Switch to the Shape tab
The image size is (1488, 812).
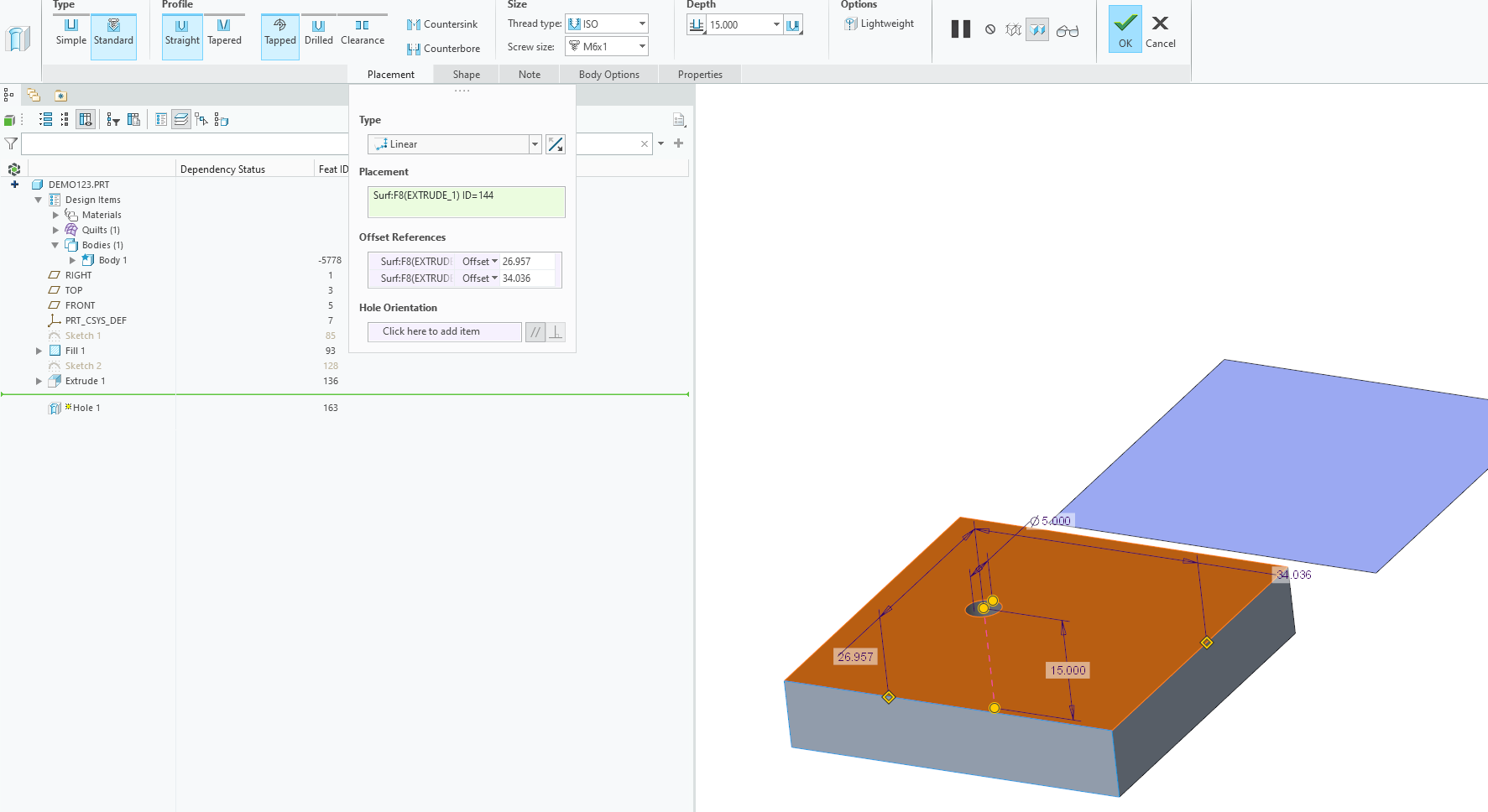pos(467,75)
